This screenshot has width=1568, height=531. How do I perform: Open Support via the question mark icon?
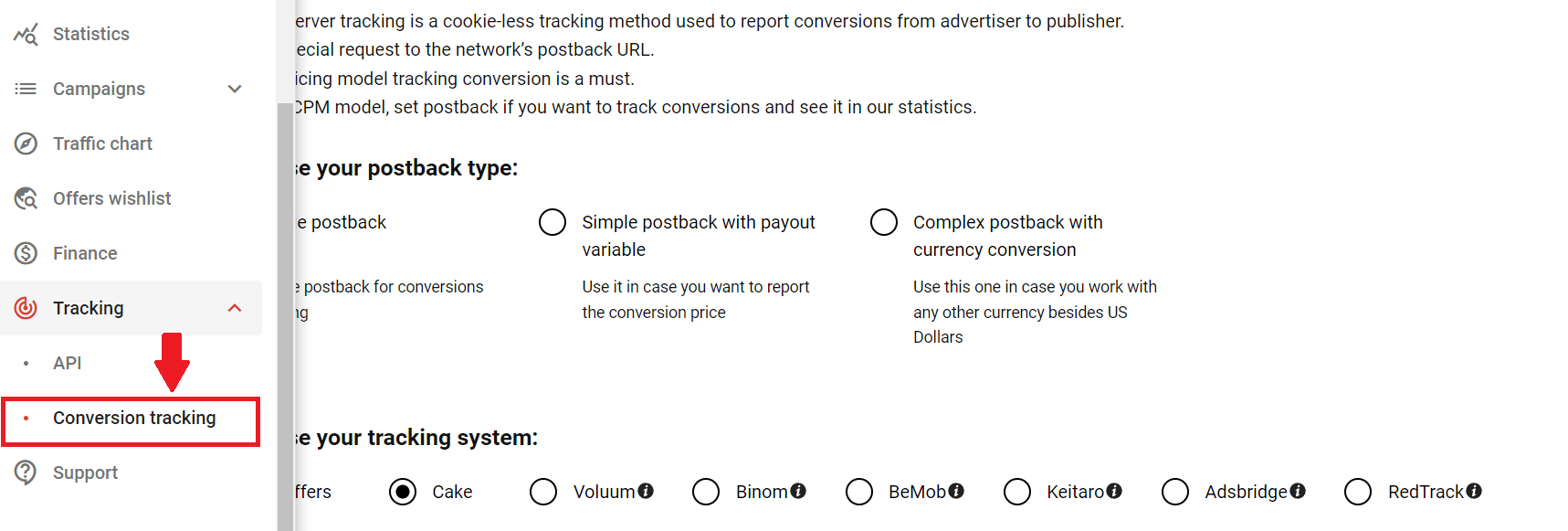(x=26, y=473)
